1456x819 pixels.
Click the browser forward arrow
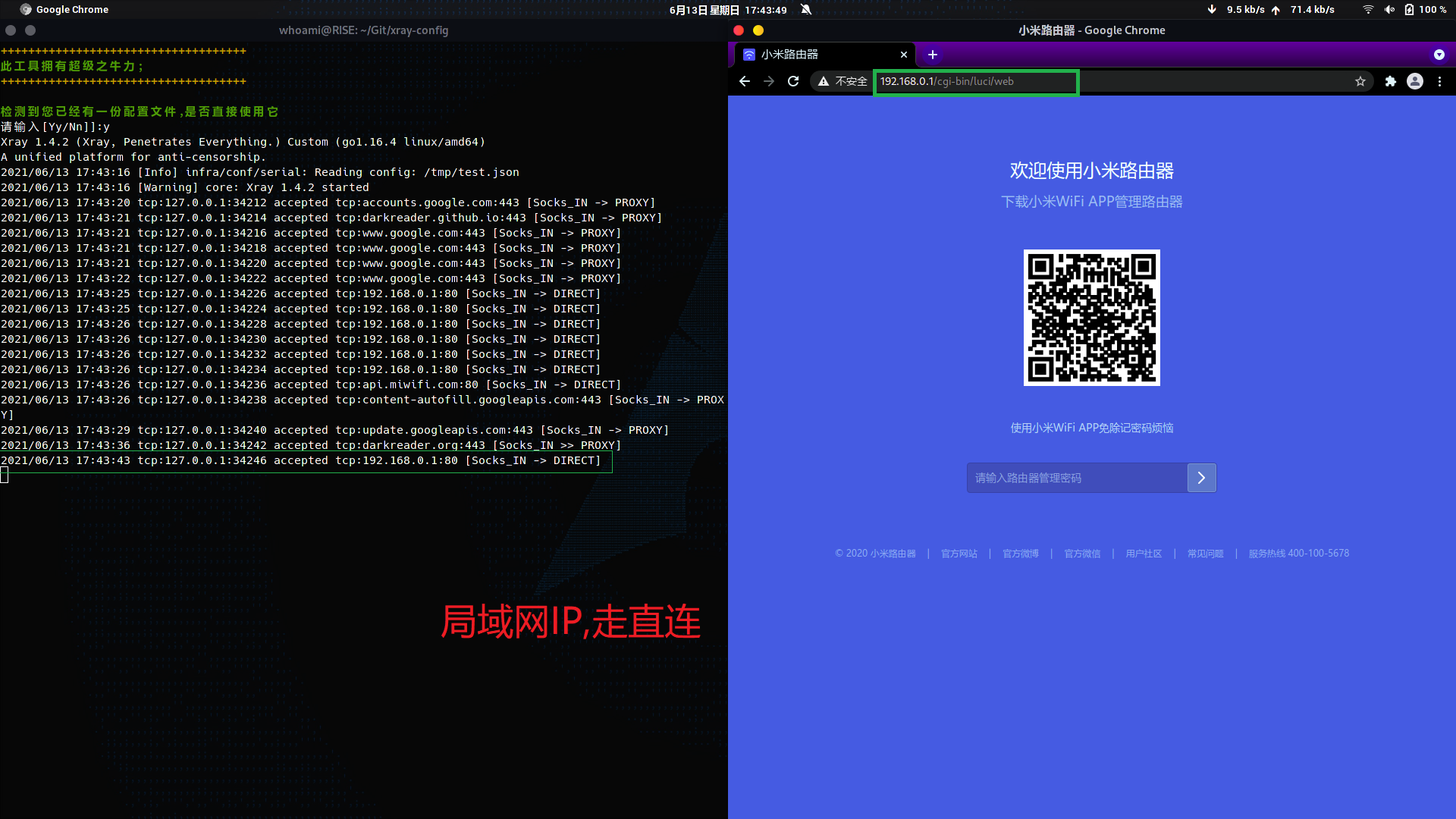click(x=769, y=81)
